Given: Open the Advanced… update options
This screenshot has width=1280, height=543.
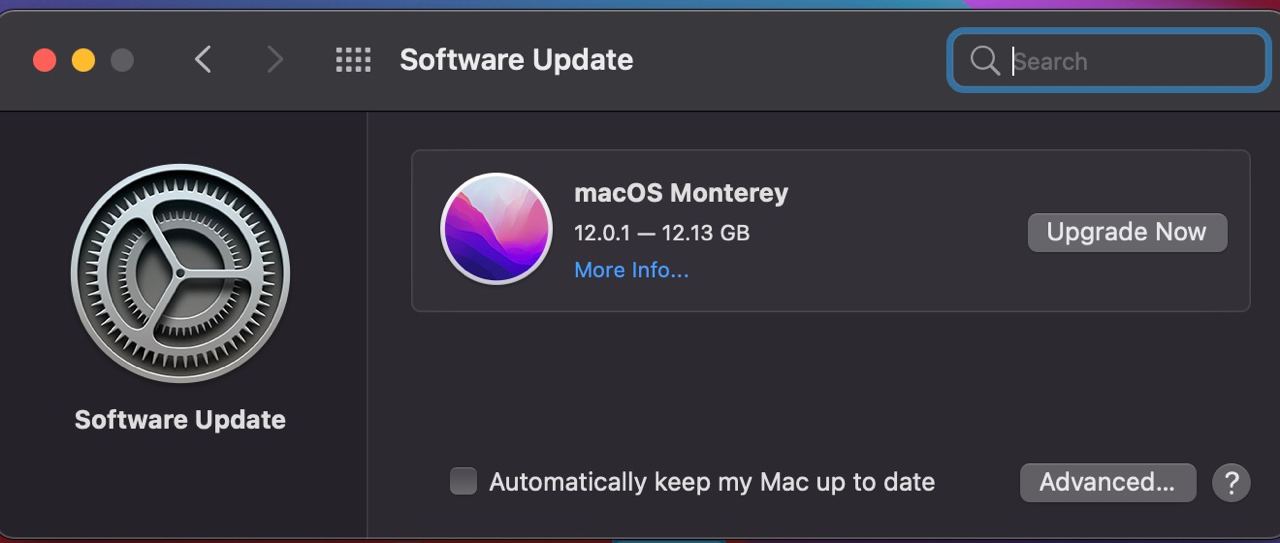Looking at the screenshot, I should point(1108,482).
